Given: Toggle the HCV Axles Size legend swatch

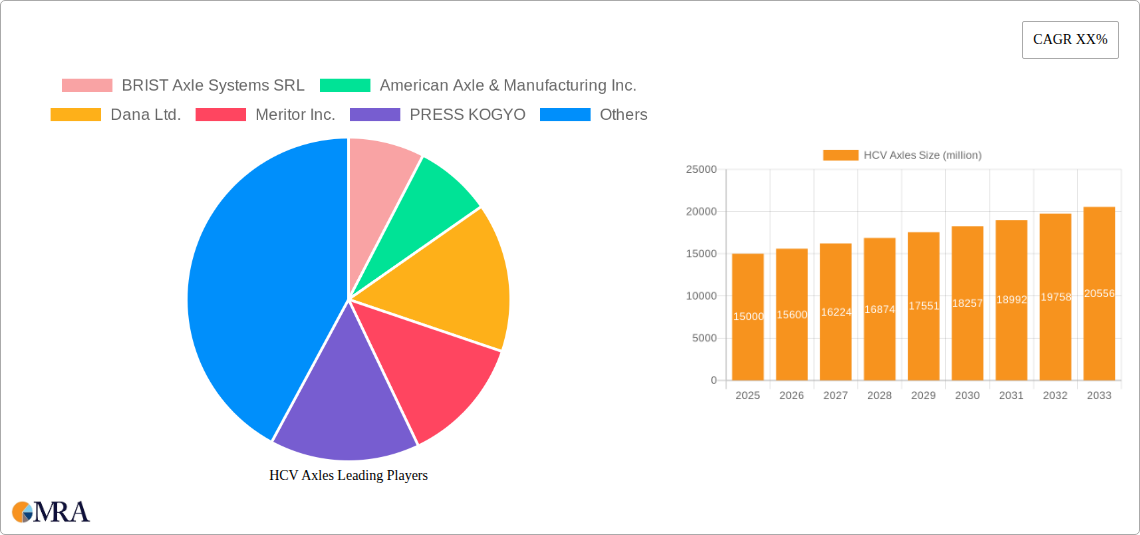Looking at the screenshot, I should pos(840,155).
